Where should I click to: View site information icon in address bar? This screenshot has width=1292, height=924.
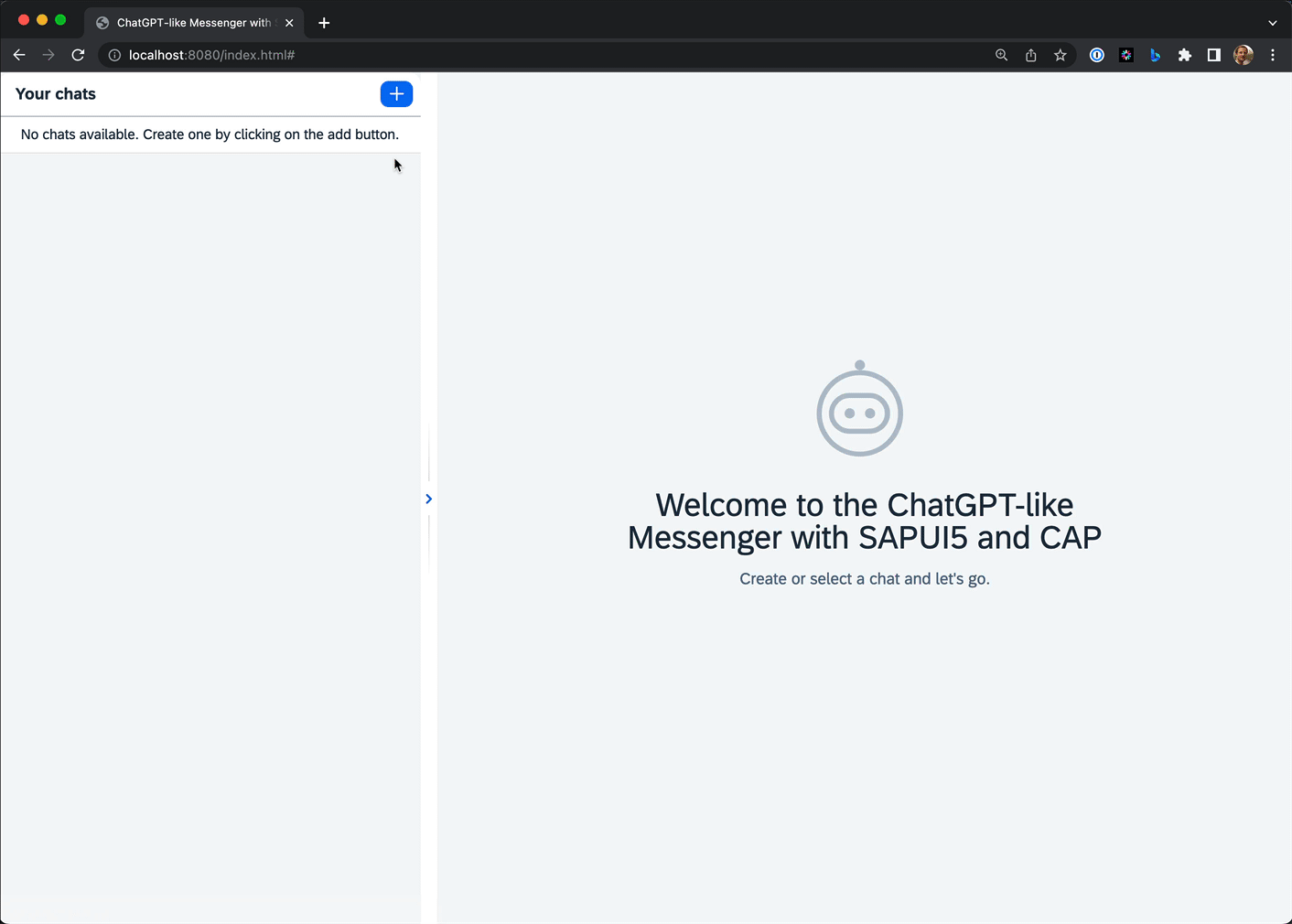pyautogui.click(x=114, y=55)
